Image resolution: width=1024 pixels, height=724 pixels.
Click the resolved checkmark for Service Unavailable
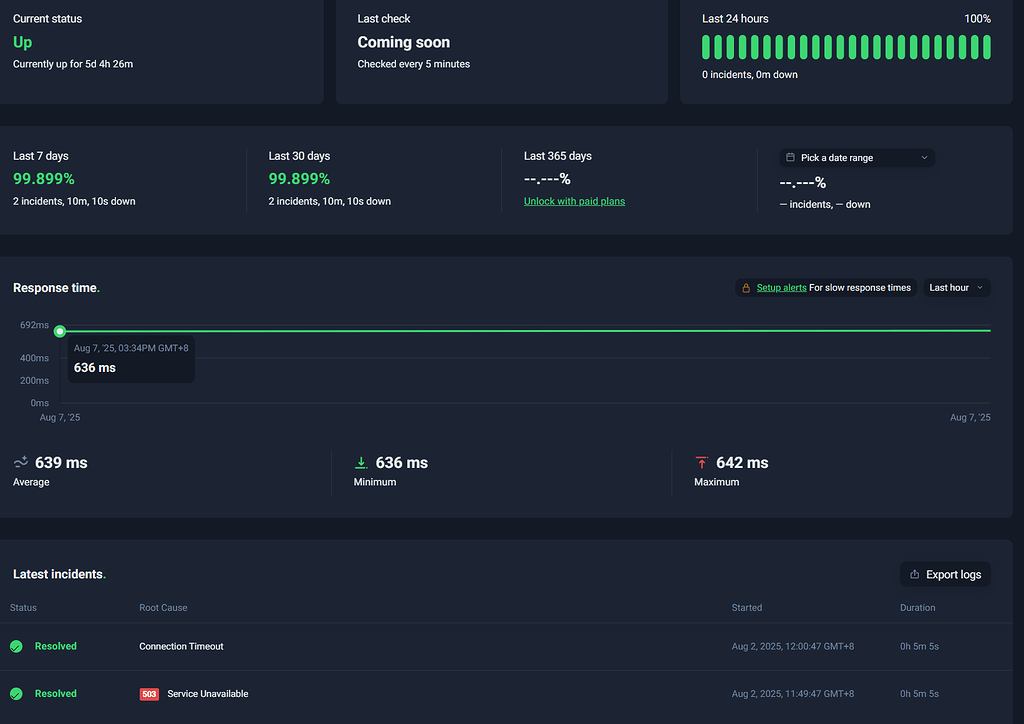coord(16,694)
